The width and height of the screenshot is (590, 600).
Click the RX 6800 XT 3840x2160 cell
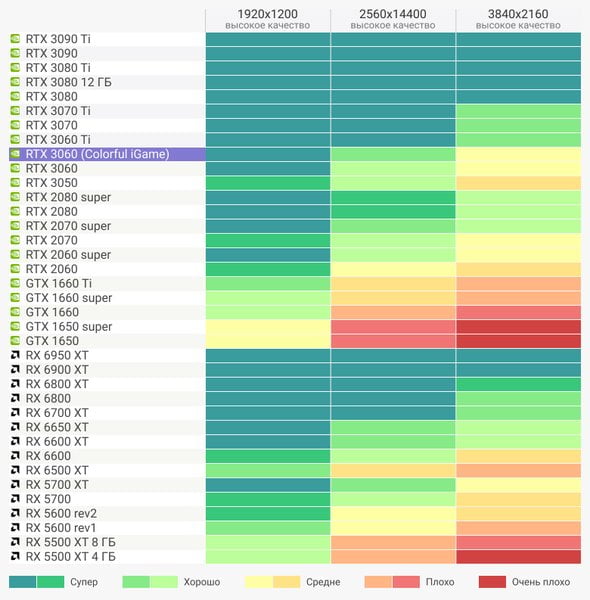click(x=518, y=384)
